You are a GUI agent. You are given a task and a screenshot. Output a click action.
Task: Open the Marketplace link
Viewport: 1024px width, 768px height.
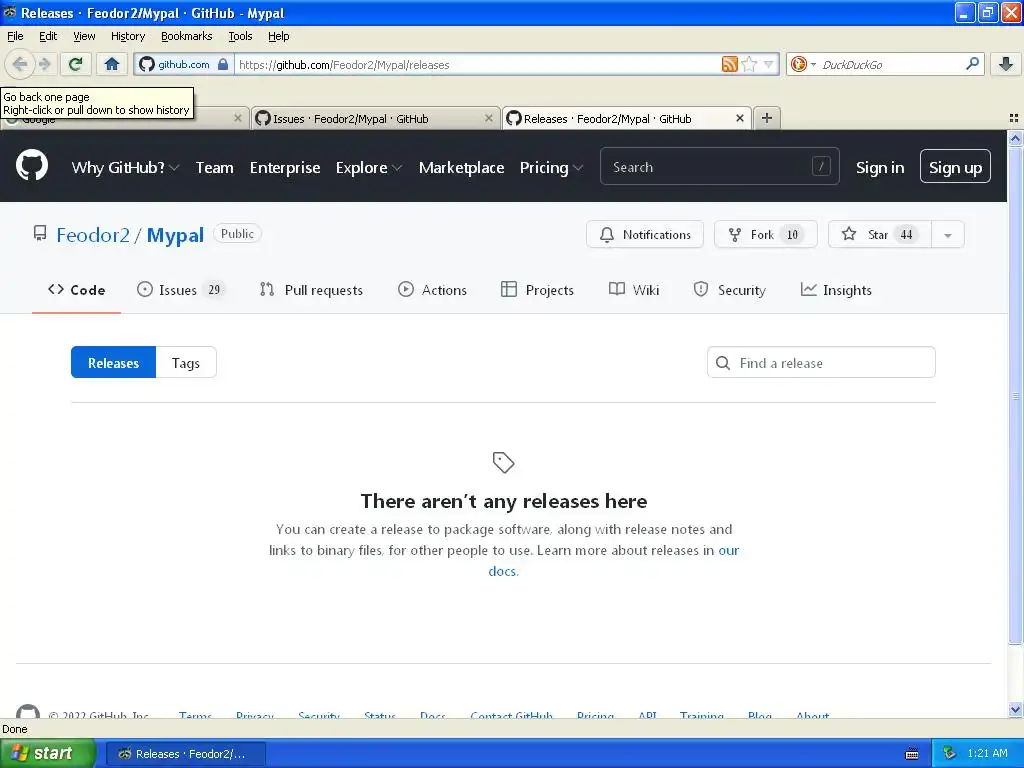point(461,168)
